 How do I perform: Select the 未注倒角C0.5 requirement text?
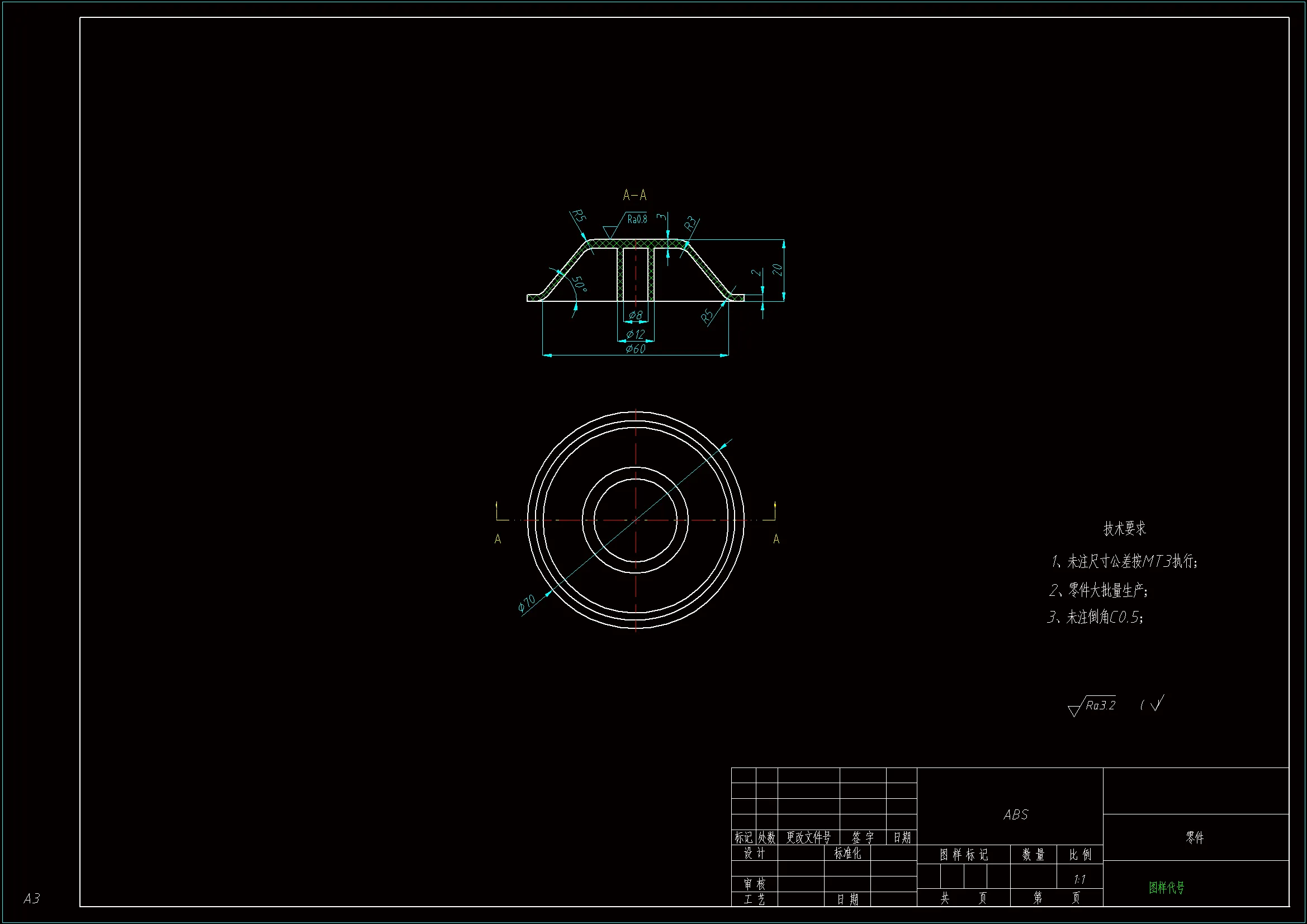pos(1095,617)
